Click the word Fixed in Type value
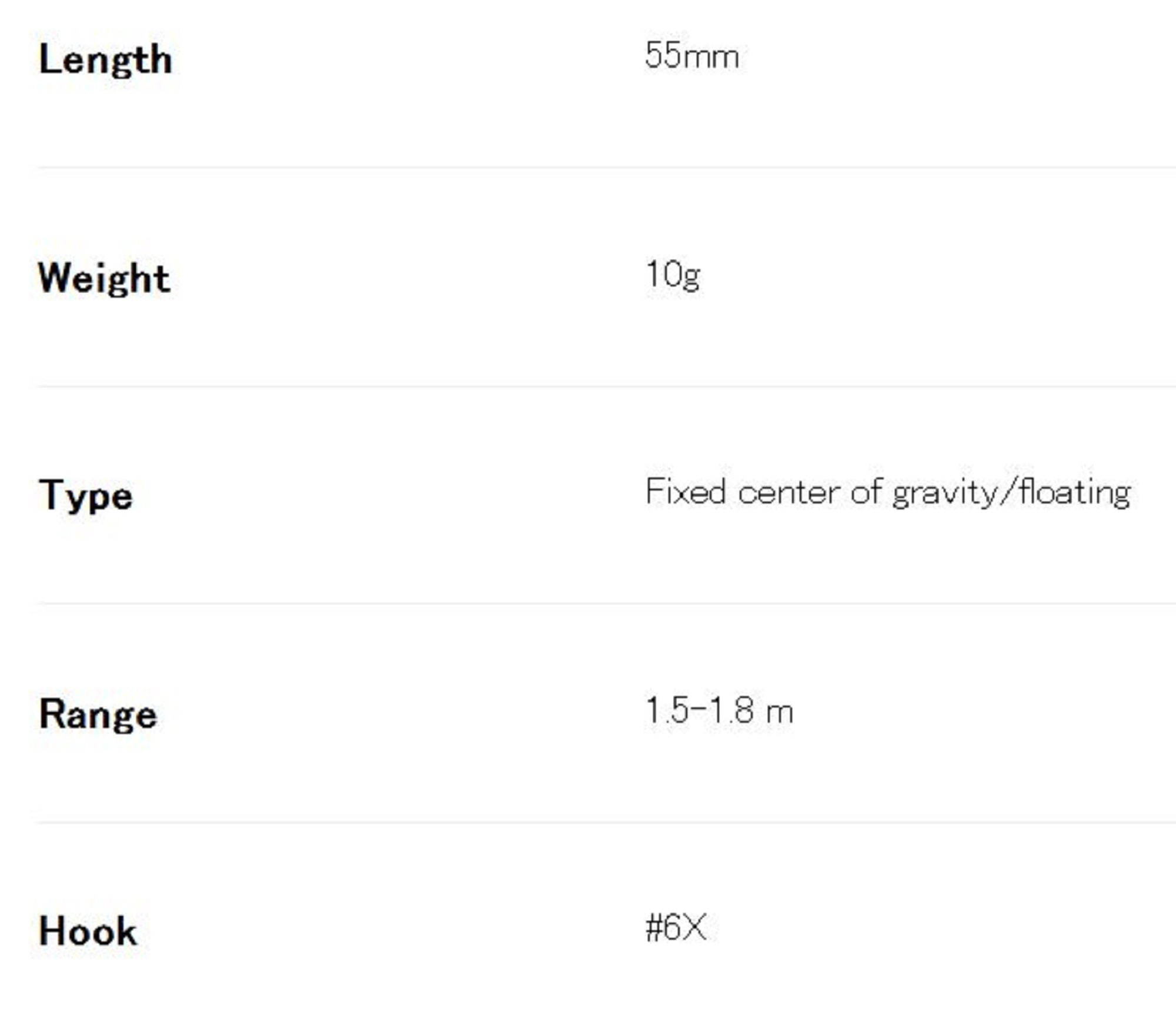The height and width of the screenshot is (1022, 1176). pos(685,492)
